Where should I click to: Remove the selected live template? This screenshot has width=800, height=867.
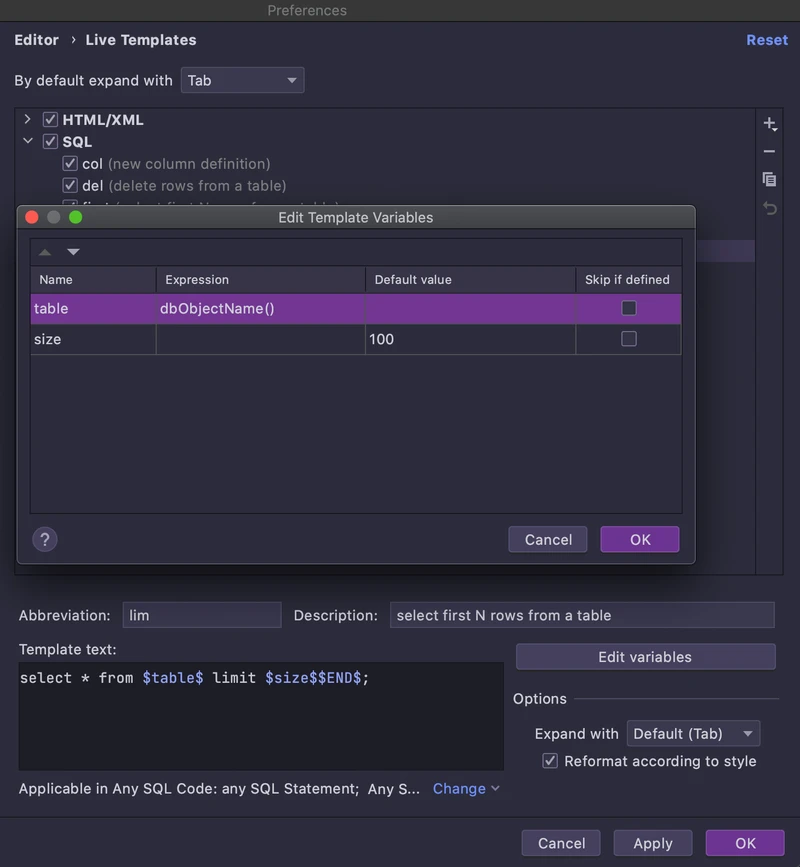pyautogui.click(x=769, y=151)
